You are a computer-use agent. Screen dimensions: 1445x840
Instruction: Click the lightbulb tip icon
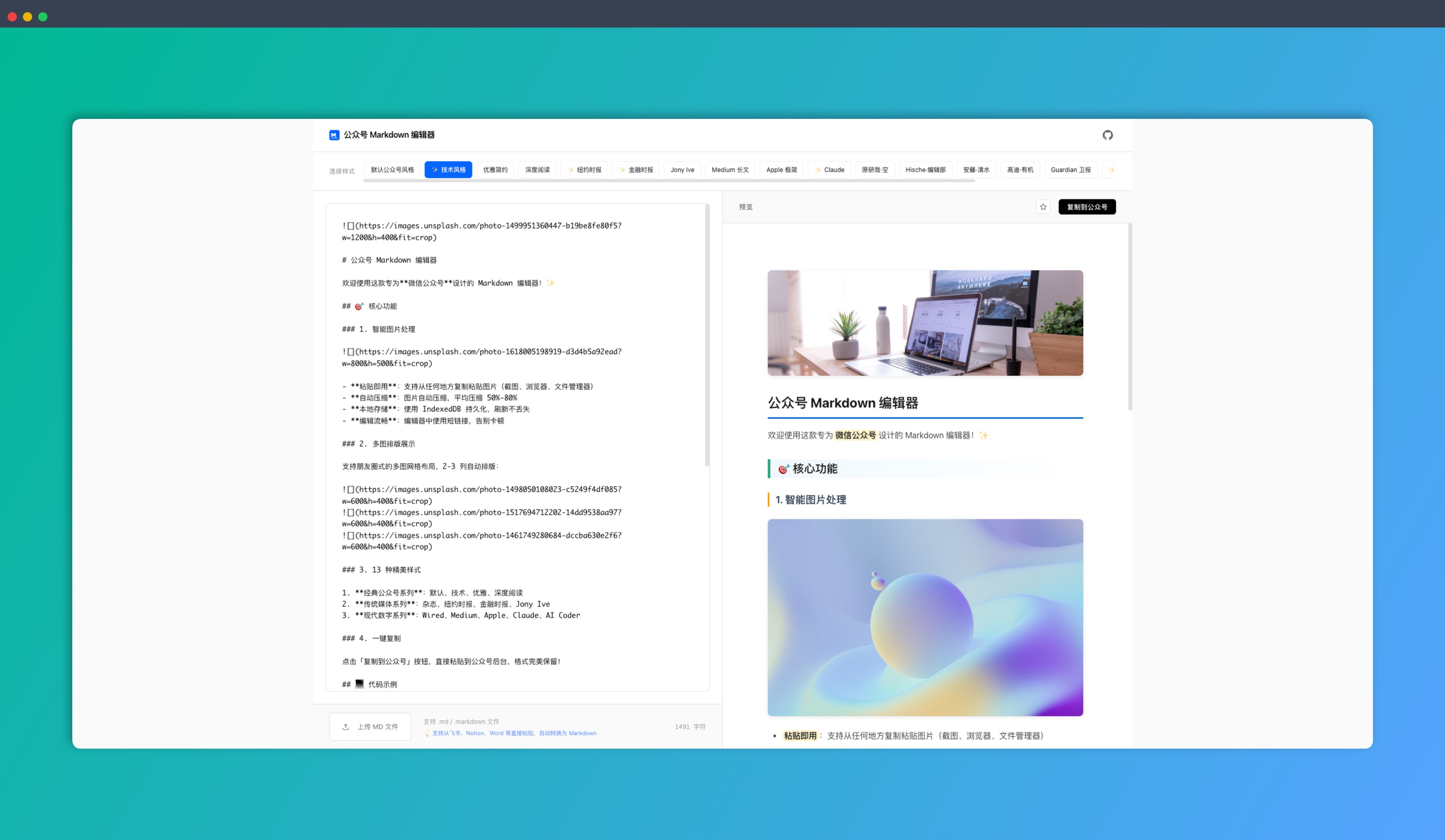427,733
